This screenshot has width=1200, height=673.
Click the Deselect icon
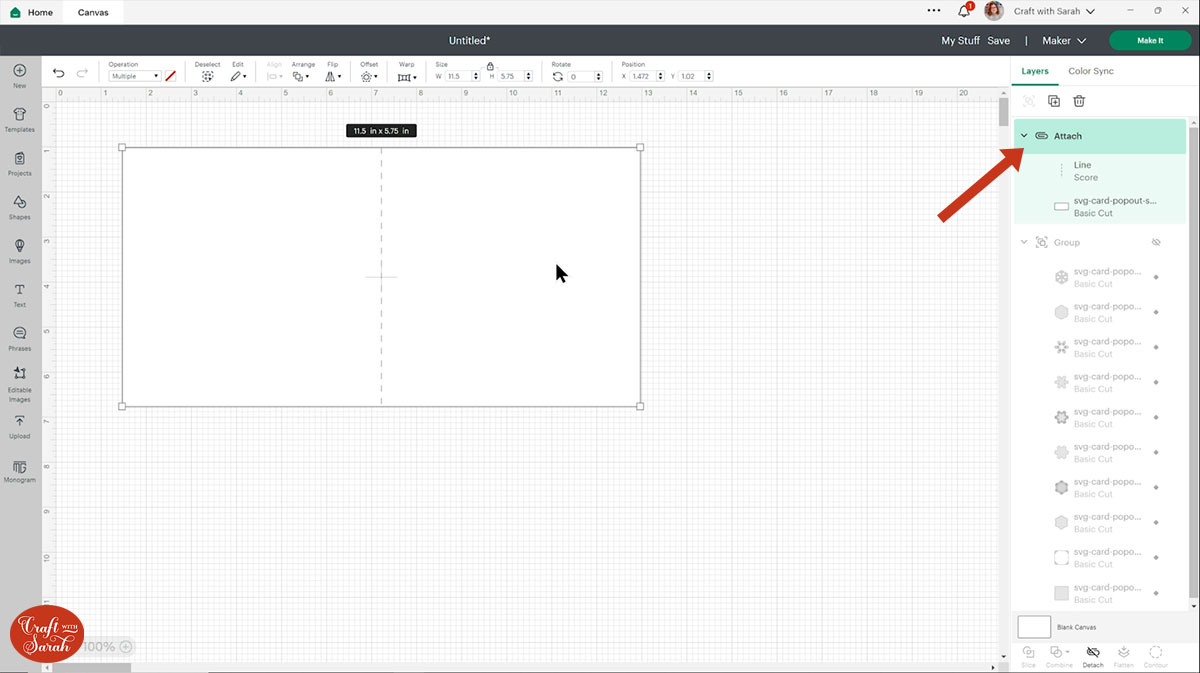[207, 76]
